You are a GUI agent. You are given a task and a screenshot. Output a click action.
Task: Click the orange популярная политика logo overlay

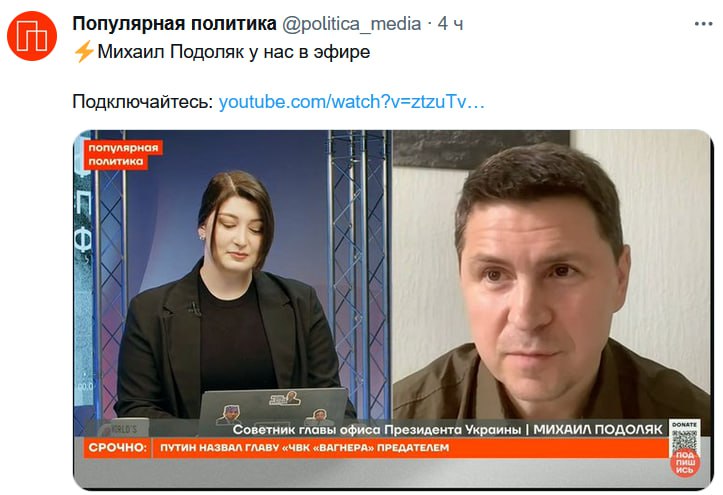tap(123, 154)
